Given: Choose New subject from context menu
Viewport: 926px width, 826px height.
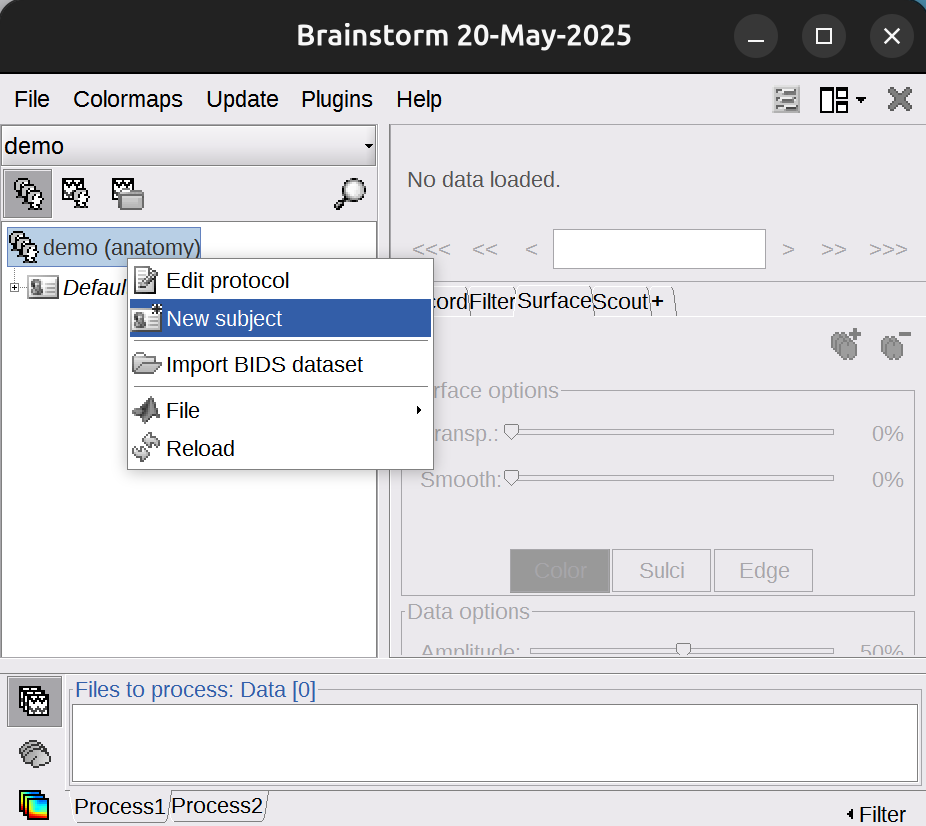Looking at the screenshot, I should 280,318.
